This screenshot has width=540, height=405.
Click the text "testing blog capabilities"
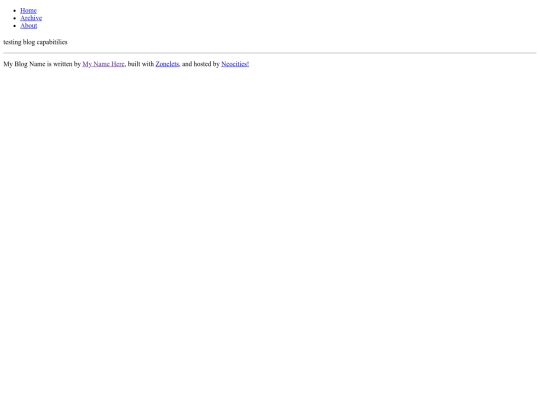click(35, 42)
